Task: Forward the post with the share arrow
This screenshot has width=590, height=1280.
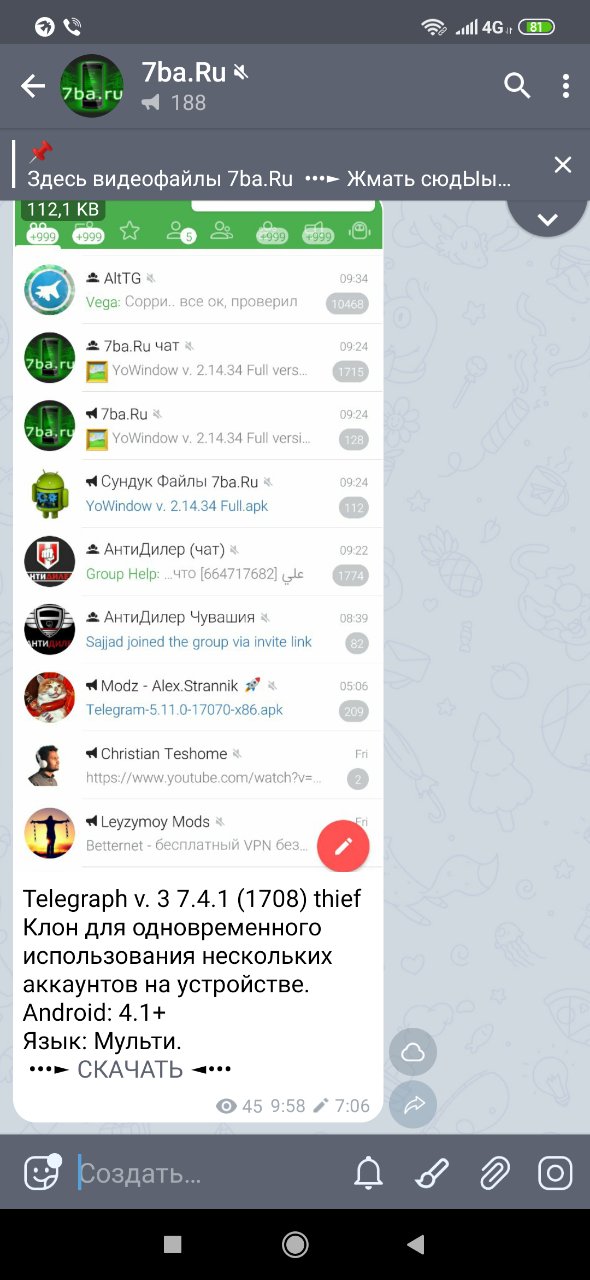Action: 413,1104
